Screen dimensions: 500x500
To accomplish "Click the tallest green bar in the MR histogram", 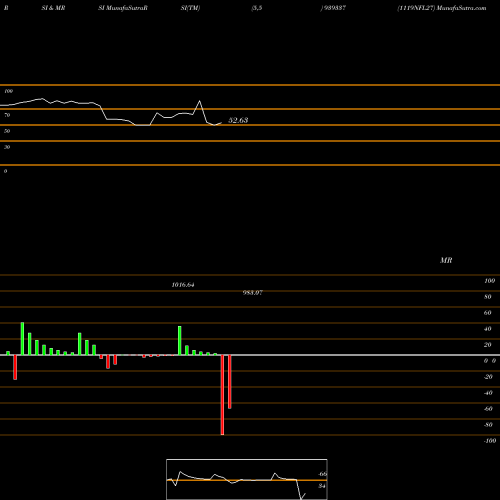I will 22,339.
